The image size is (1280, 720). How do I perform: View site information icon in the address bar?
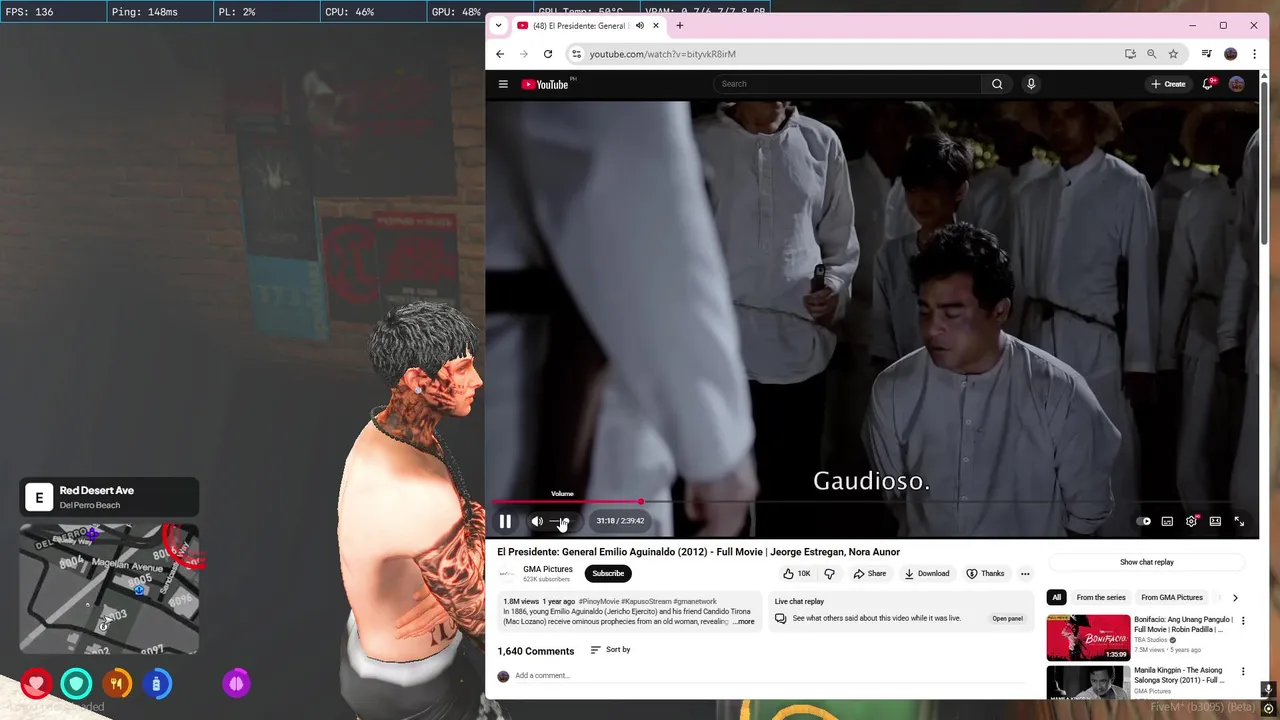click(x=576, y=54)
